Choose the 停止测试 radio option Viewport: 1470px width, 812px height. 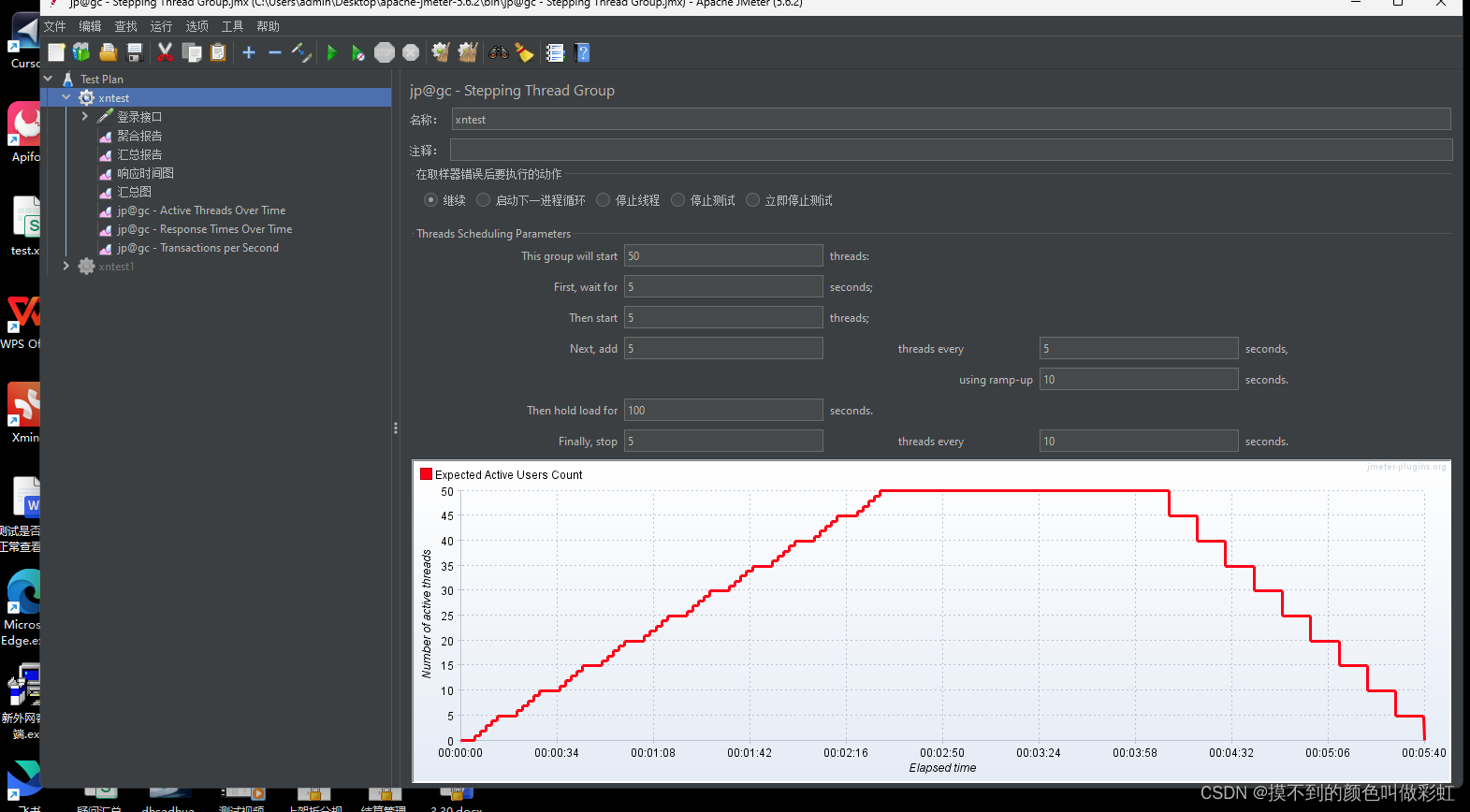point(677,200)
